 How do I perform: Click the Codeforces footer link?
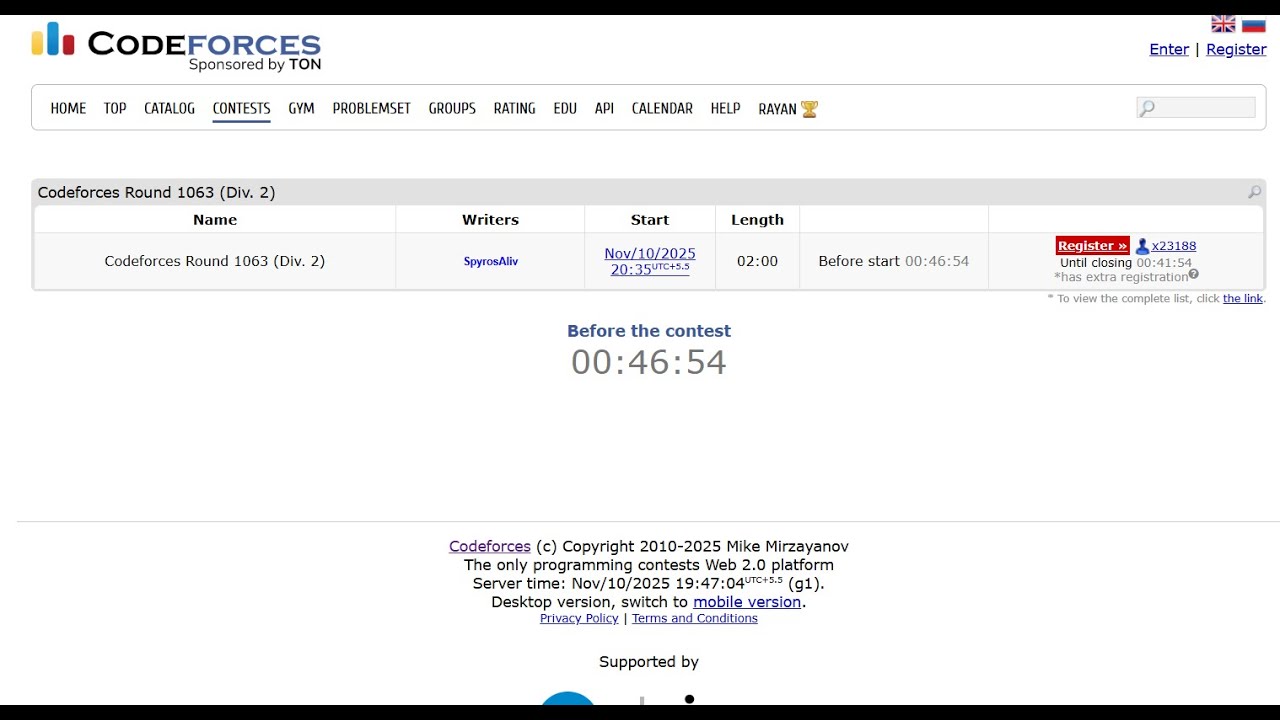pyautogui.click(x=490, y=546)
